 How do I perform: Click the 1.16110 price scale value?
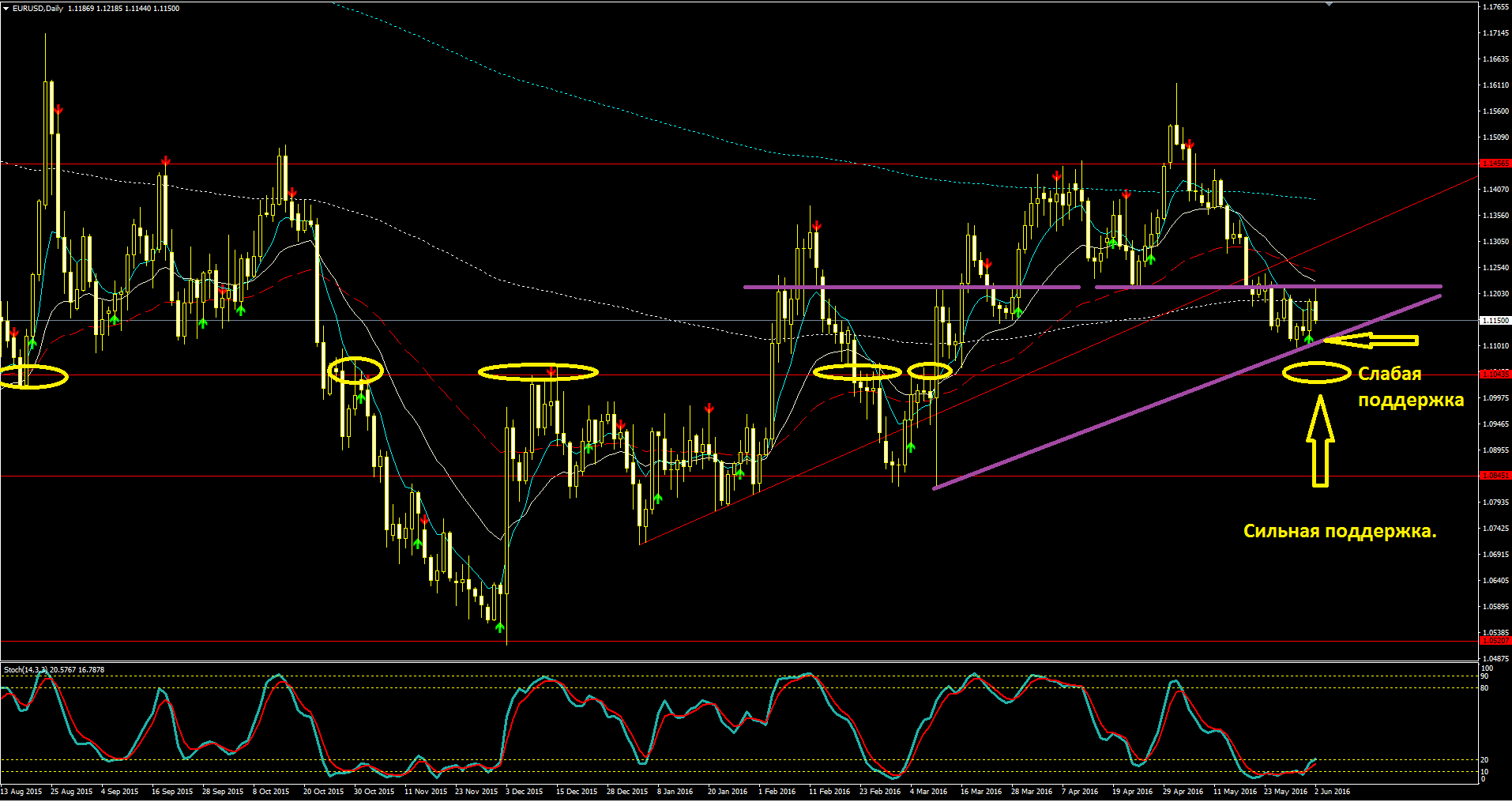point(1496,85)
